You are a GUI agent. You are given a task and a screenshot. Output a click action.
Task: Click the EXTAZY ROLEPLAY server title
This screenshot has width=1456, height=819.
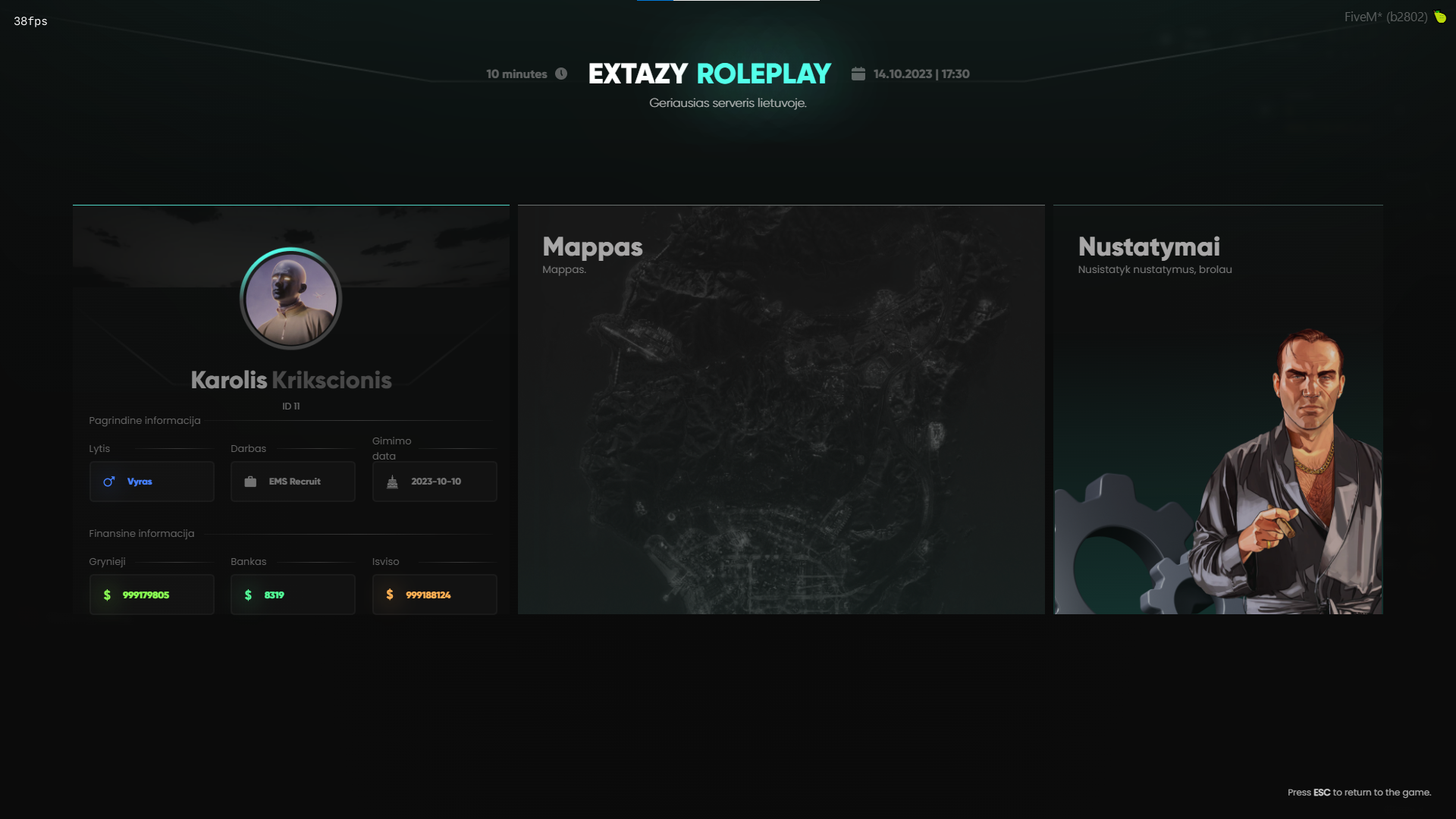click(710, 74)
